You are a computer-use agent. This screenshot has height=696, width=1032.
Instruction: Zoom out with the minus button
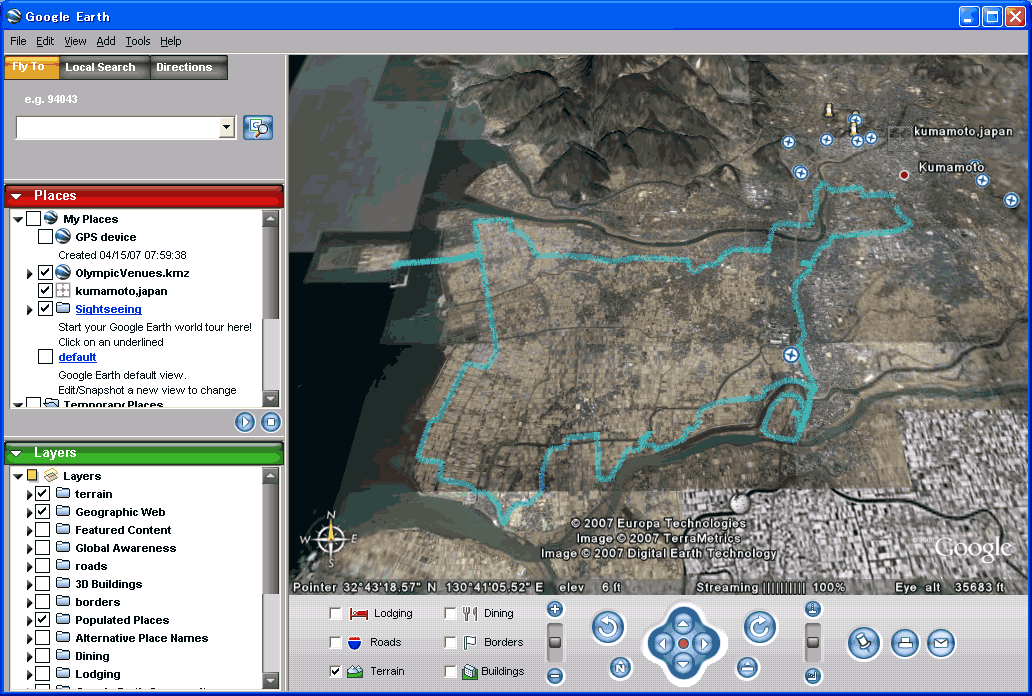point(555,676)
